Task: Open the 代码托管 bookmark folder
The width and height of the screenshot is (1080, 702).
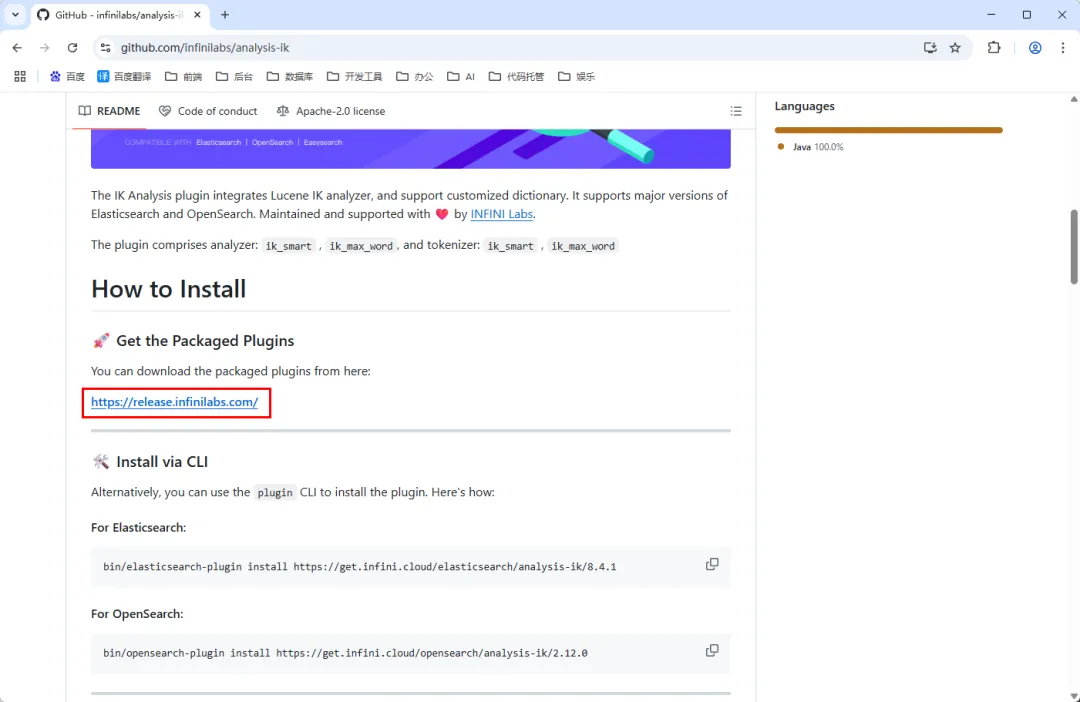Action: coord(517,76)
